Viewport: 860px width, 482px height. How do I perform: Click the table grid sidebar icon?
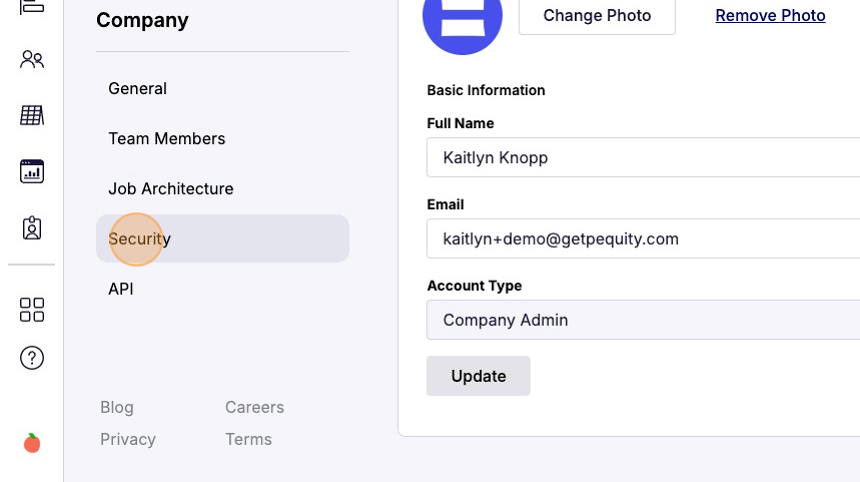[x=32, y=116]
